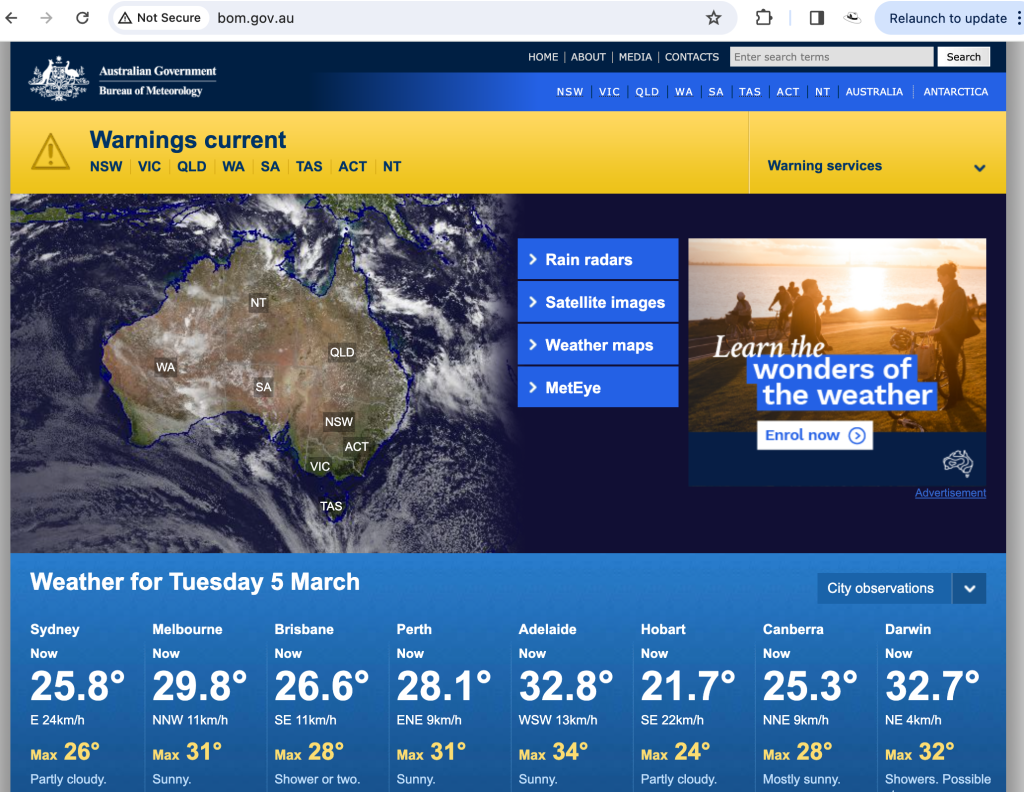
Task: Open the Sydney city forecast
Action: pyautogui.click(x=54, y=629)
